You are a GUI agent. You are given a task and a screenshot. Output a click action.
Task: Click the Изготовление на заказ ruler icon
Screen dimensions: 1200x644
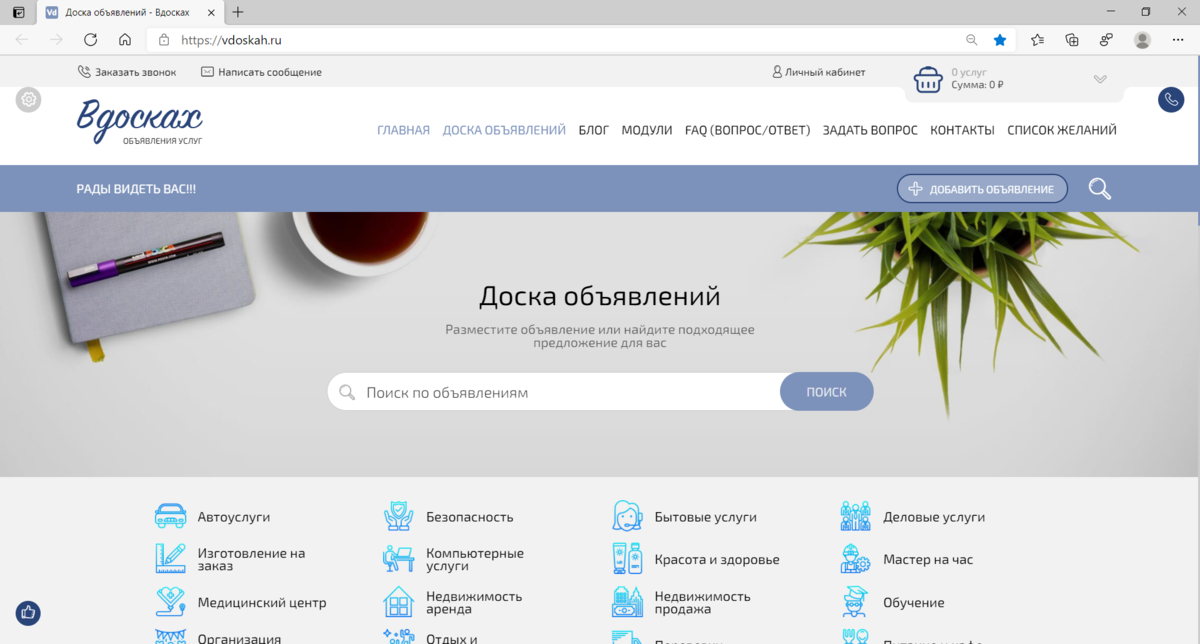point(170,559)
